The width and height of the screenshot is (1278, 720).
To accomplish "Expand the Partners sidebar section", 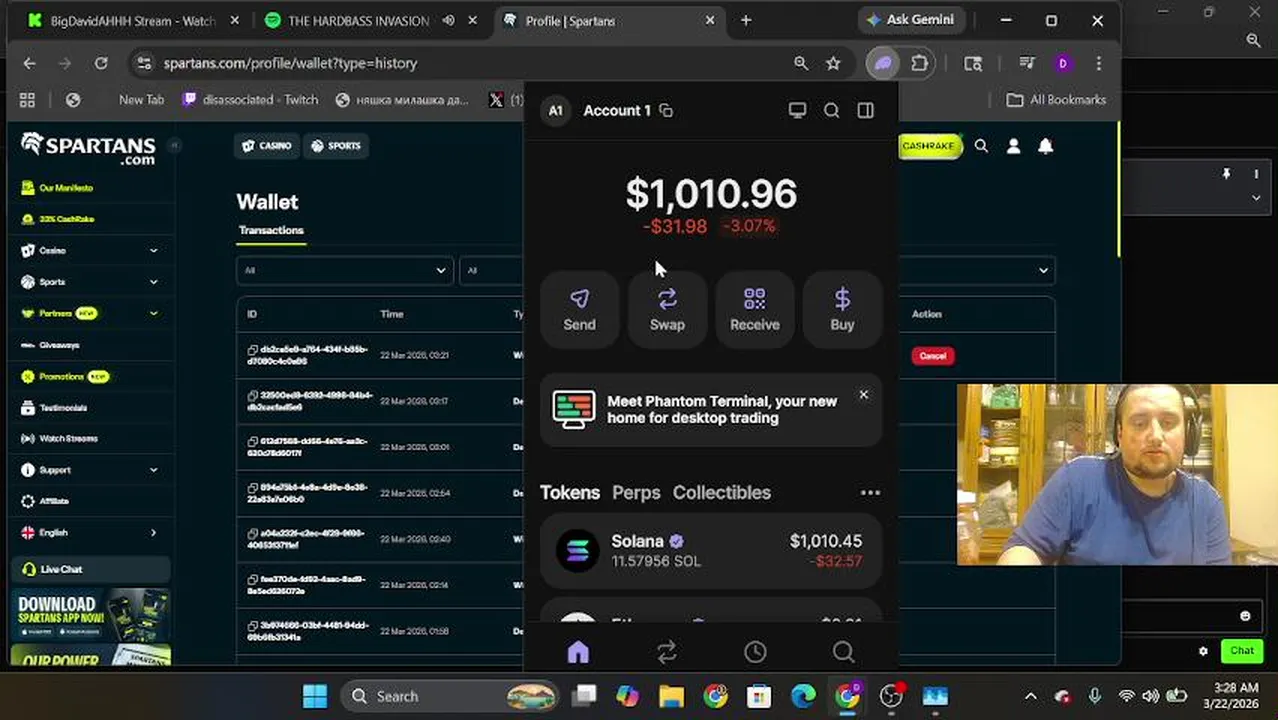I will [x=88, y=313].
